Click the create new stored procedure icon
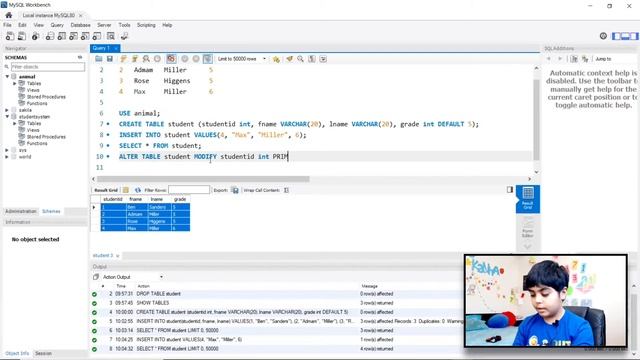The height and width of the screenshot is (360, 640). point(85,36)
